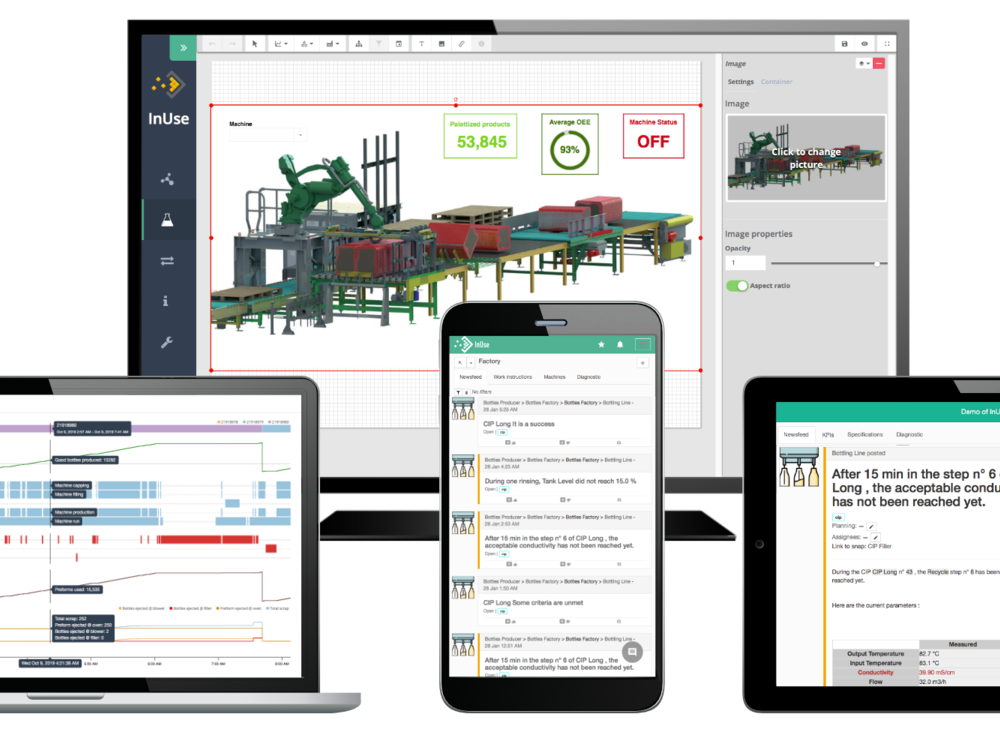Open the dropdown caret beside Factory on the phone
Screen dimensions: 1000x750
[471, 362]
